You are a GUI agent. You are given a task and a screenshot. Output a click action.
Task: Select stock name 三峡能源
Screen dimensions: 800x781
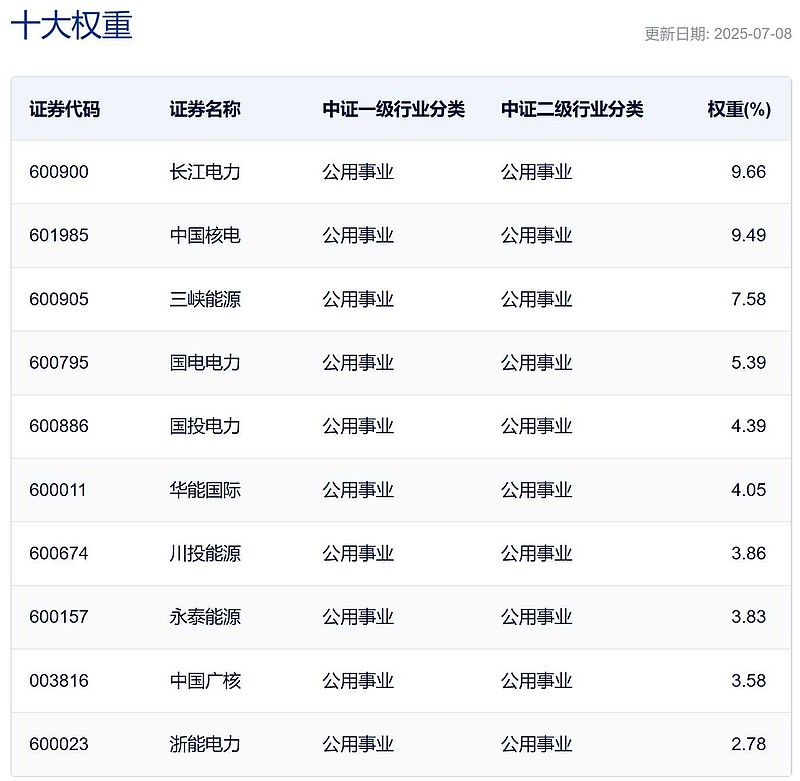205,299
